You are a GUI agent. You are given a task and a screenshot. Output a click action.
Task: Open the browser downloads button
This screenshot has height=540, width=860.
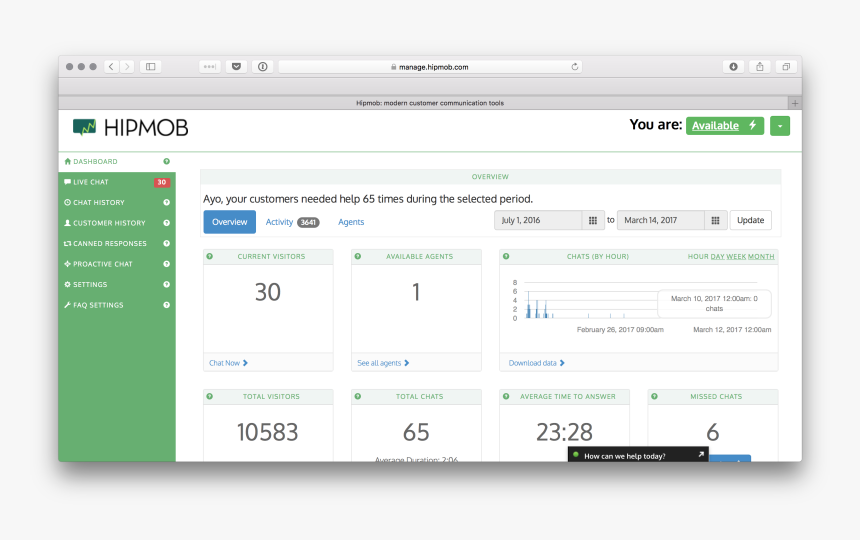click(733, 66)
